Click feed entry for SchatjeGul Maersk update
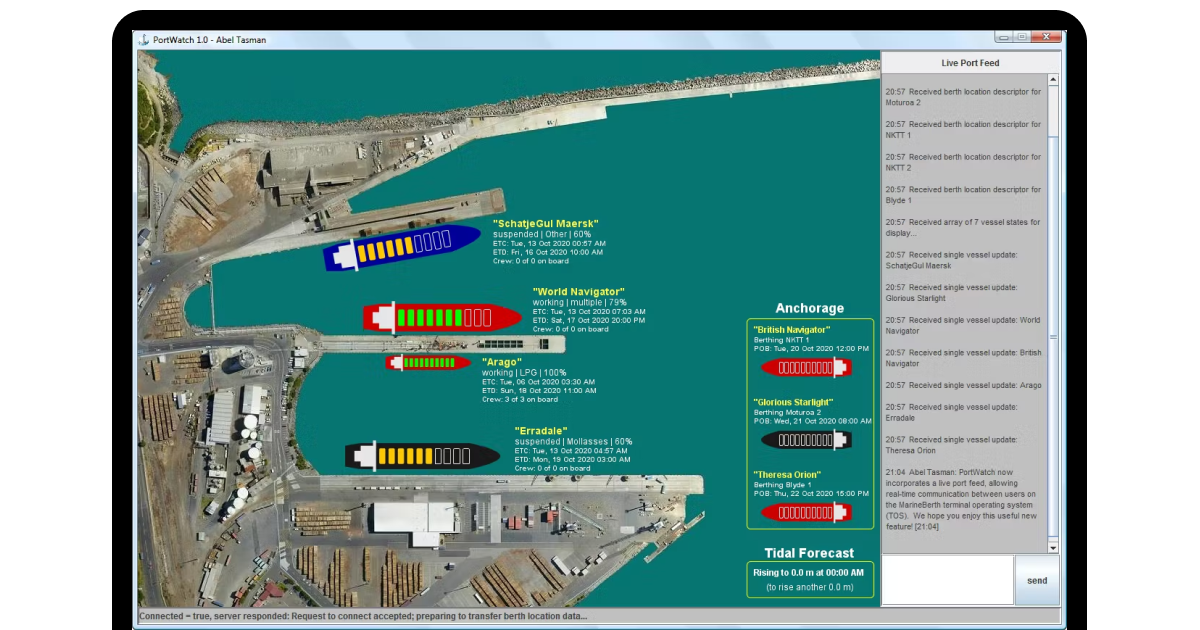The image size is (1200, 630). tap(951, 260)
